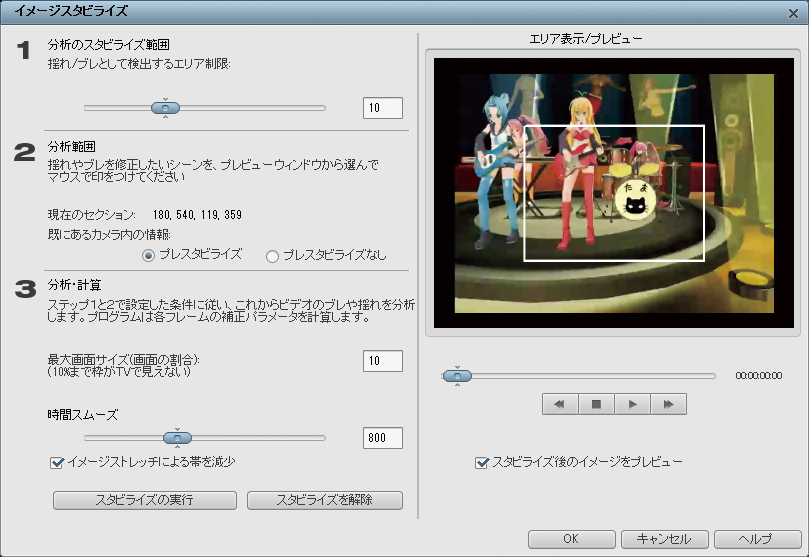Viewport: 809px width, 557px height.
Task: Click the stop playback button
Action: click(596, 404)
